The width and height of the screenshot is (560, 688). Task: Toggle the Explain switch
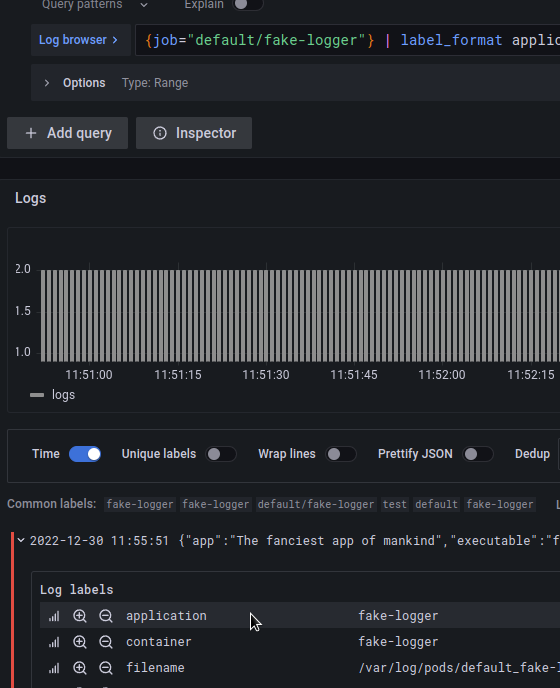click(x=248, y=4)
